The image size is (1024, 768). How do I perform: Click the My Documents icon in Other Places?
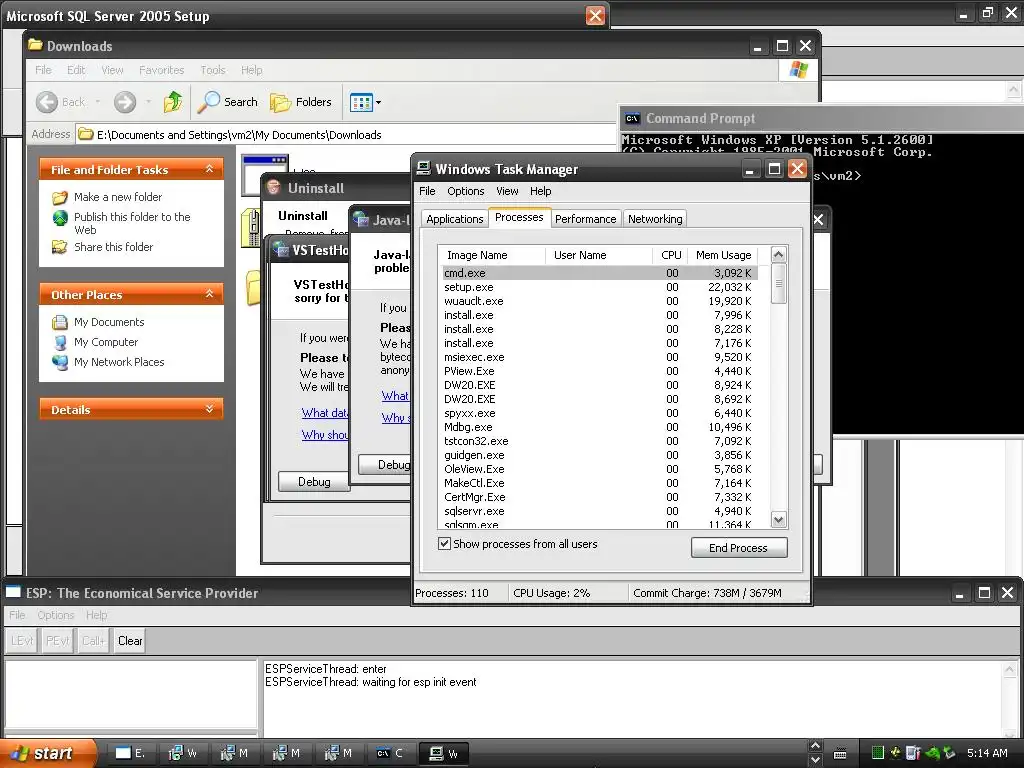point(60,322)
